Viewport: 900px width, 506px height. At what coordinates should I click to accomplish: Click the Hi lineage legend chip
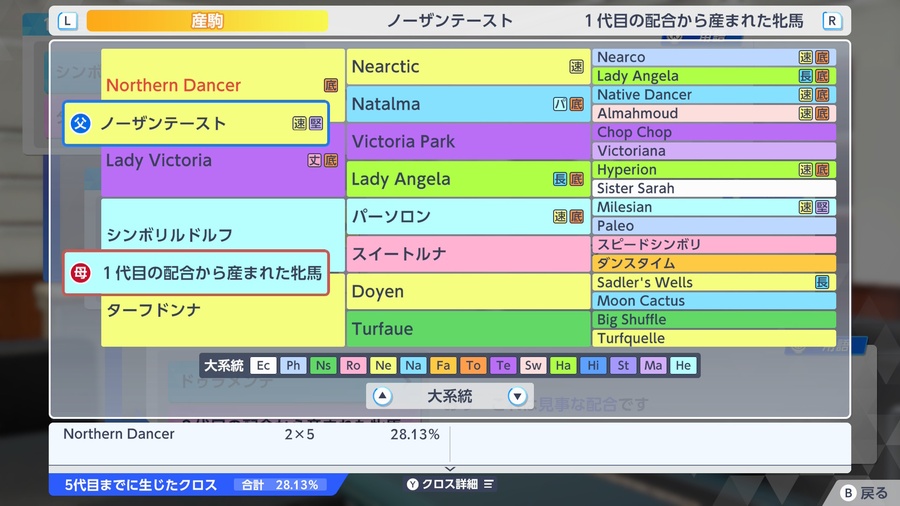[593, 365]
